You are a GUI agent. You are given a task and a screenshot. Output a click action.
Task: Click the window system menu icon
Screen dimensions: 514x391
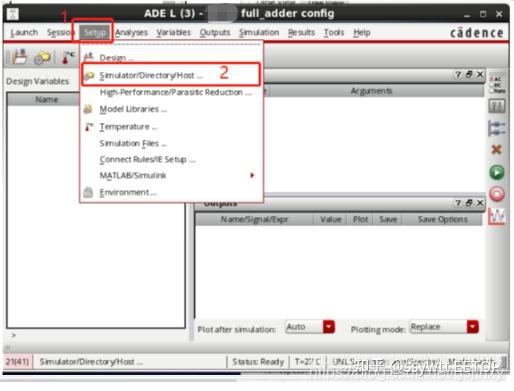click(13, 14)
